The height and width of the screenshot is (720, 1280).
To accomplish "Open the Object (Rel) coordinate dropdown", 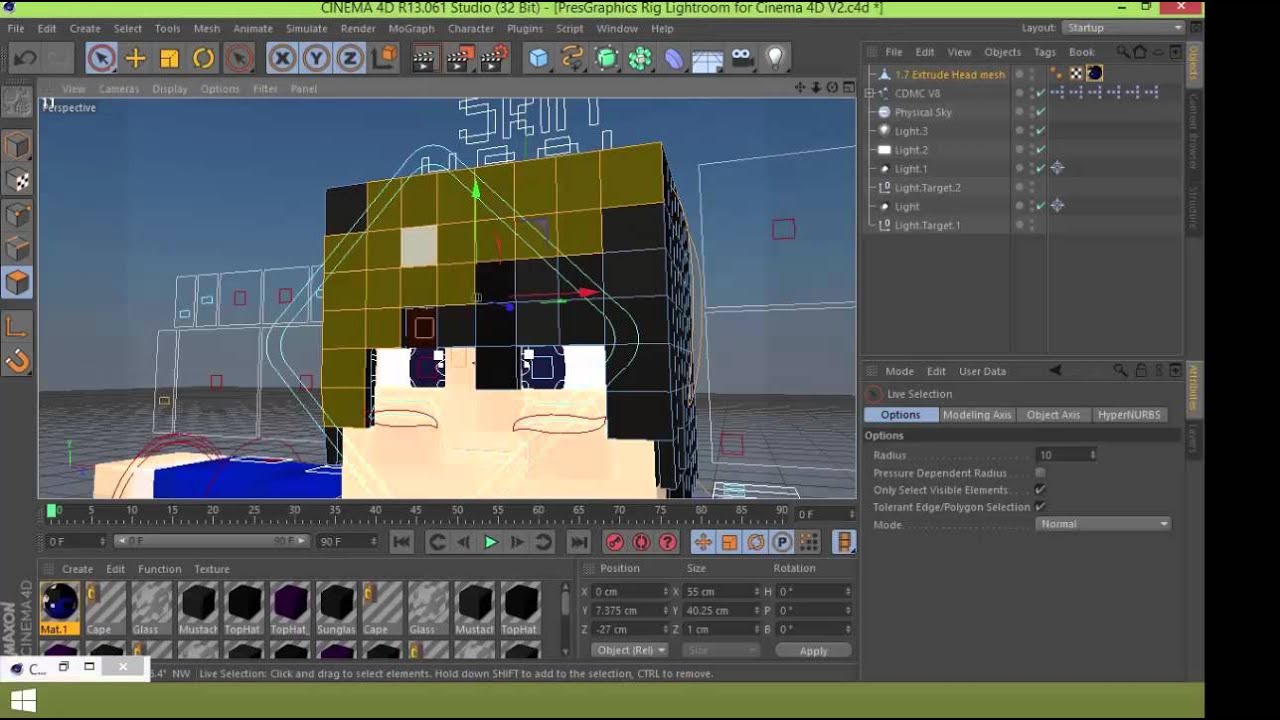I will (x=628, y=650).
